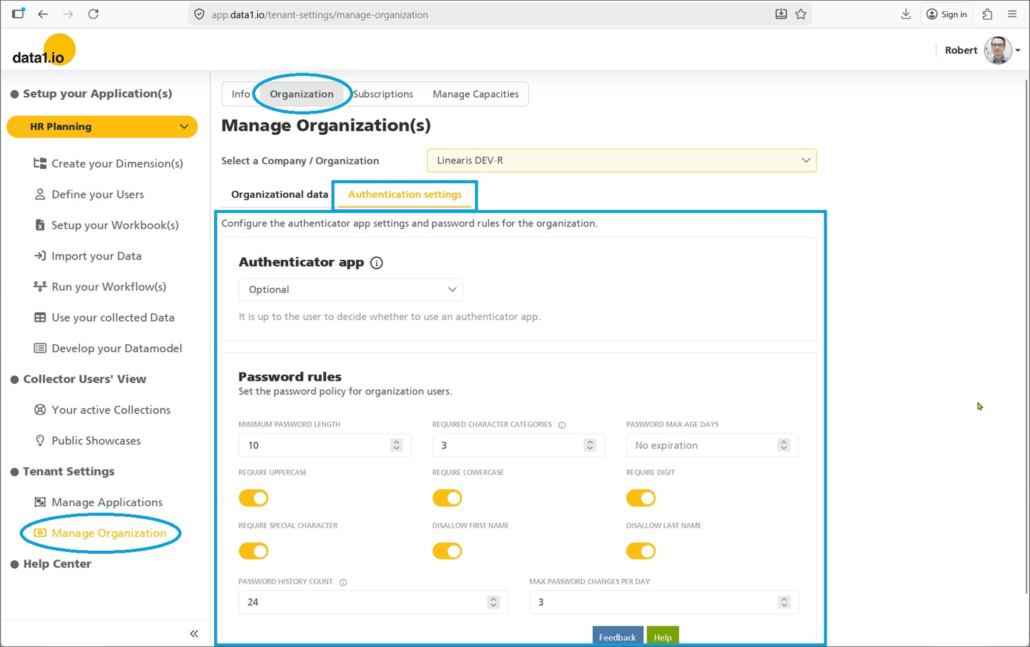
Task: Click the Password History Count info icon
Action: 343,582
